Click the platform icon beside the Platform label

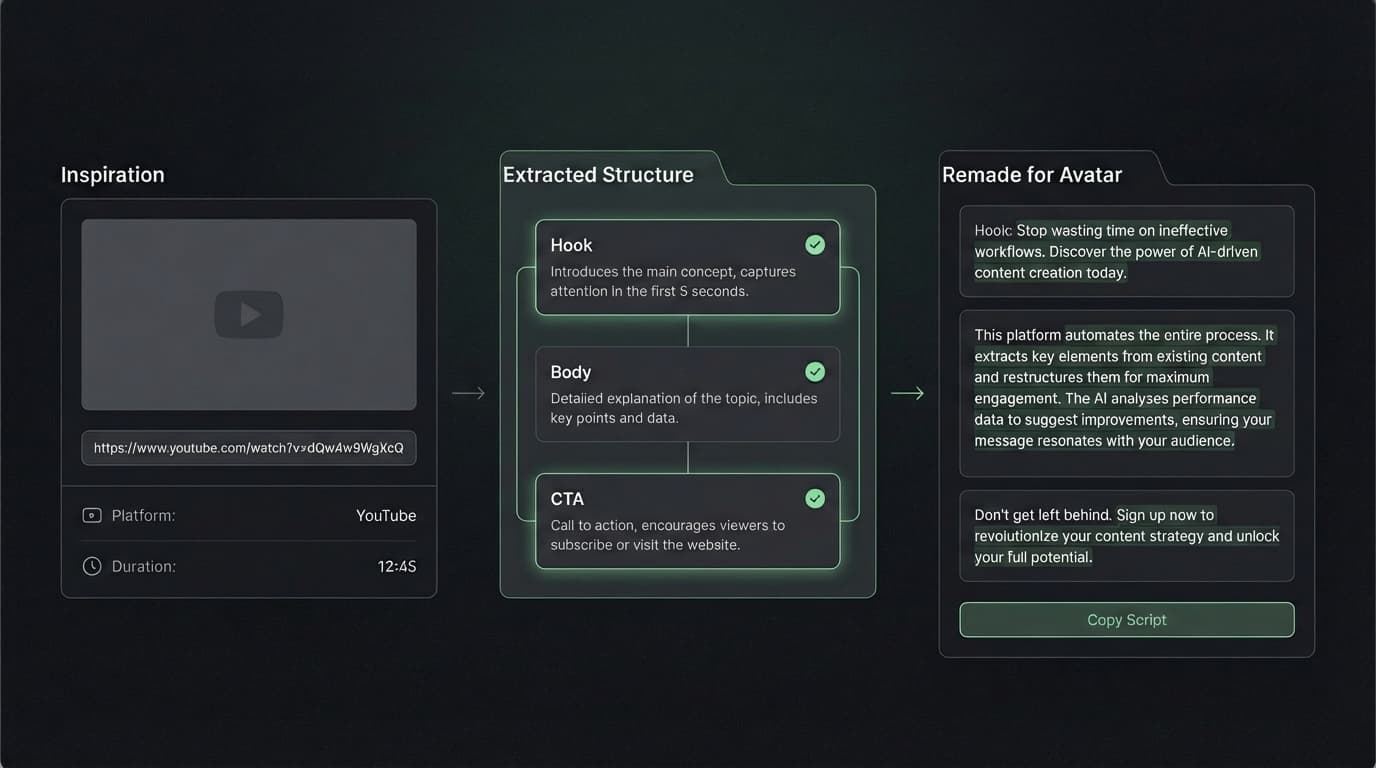pyautogui.click(x=92, y=515)
